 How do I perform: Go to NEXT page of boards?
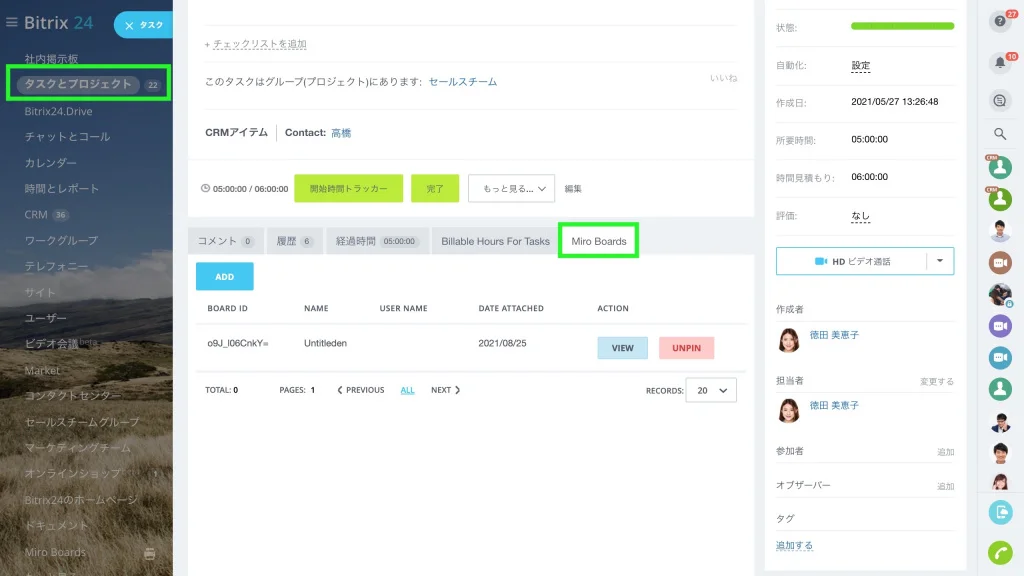click(x=445, y=390)
